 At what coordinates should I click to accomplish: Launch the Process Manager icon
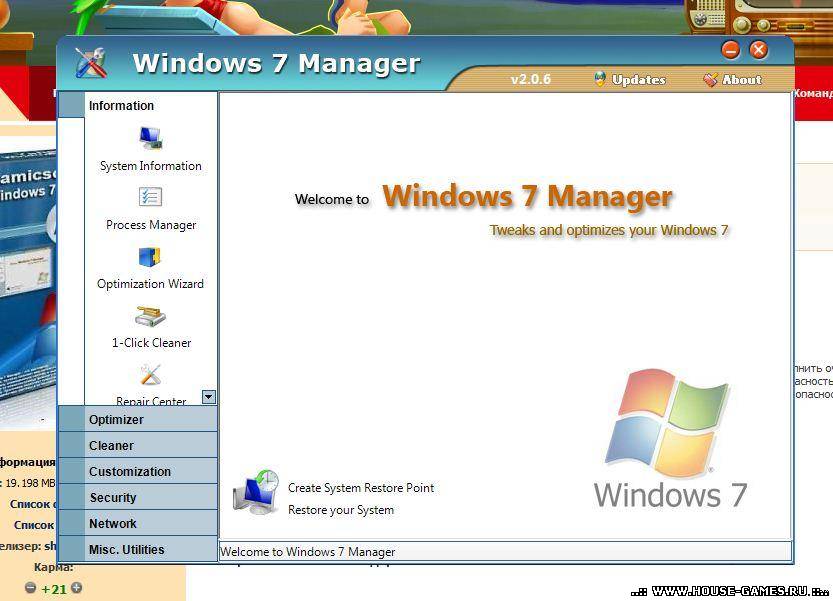pyautogui.click(x=150, y=197)
